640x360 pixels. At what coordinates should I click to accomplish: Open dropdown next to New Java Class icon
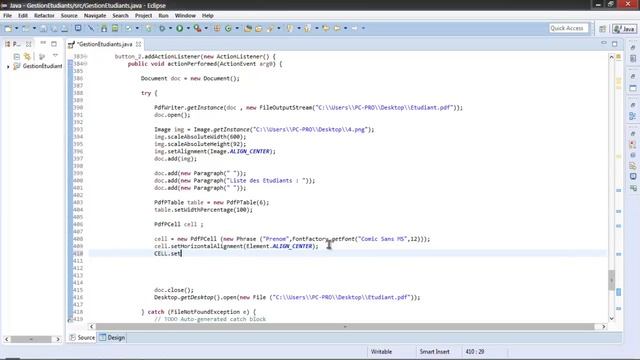point(237,28)
